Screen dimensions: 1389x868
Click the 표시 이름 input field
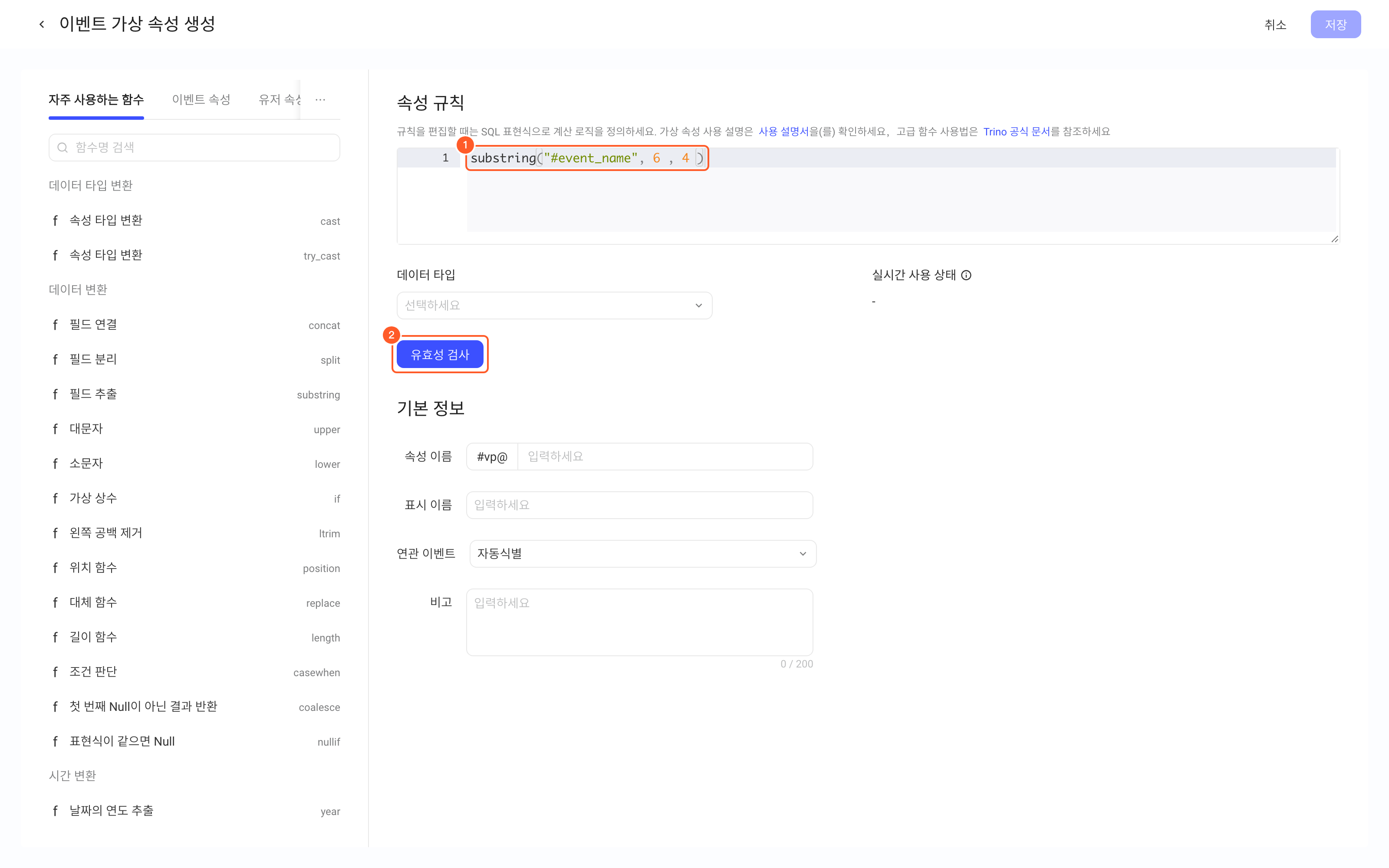click(x=639, y=505)
